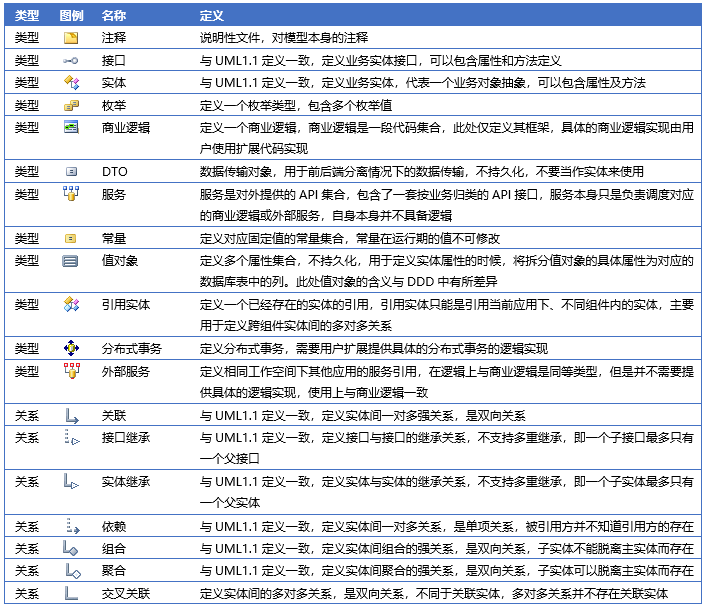Image resolution: width=705 pixels, height=606 pixels.
Task: Click the 交叉关联 cross association icon
Action: pos(71,593)
